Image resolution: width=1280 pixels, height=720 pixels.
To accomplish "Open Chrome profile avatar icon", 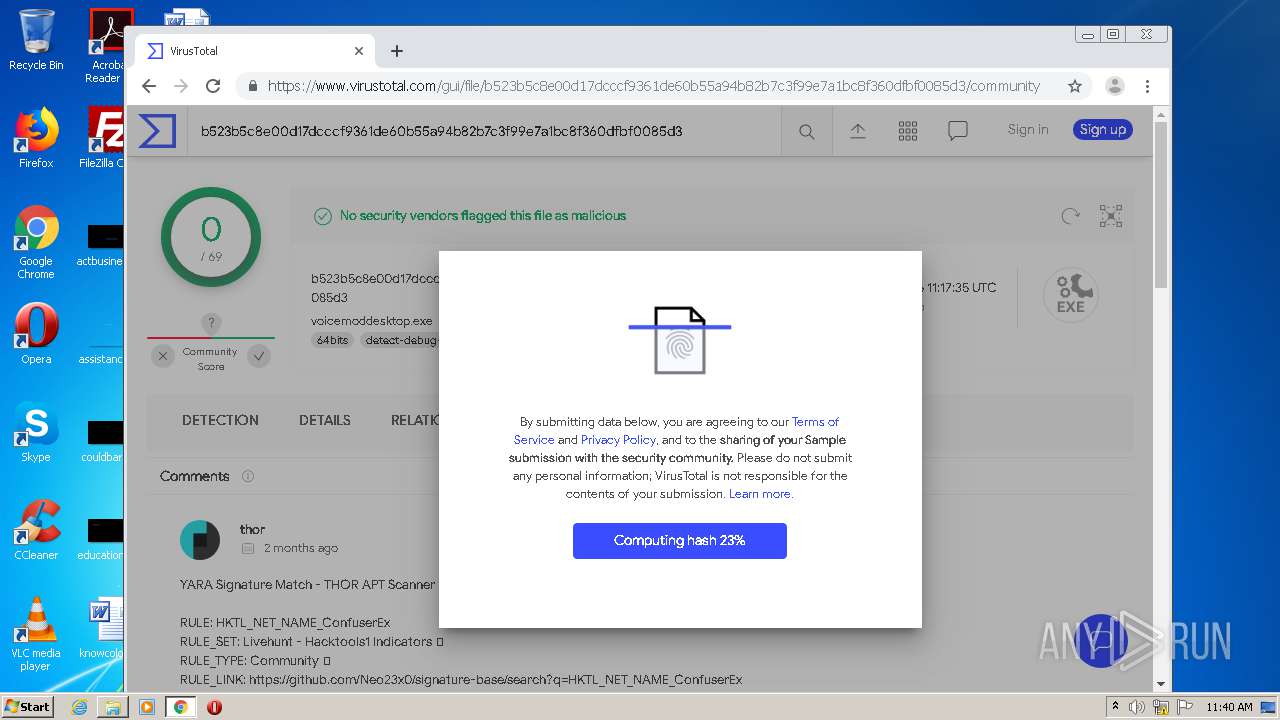I will [x=1115, y=86].
